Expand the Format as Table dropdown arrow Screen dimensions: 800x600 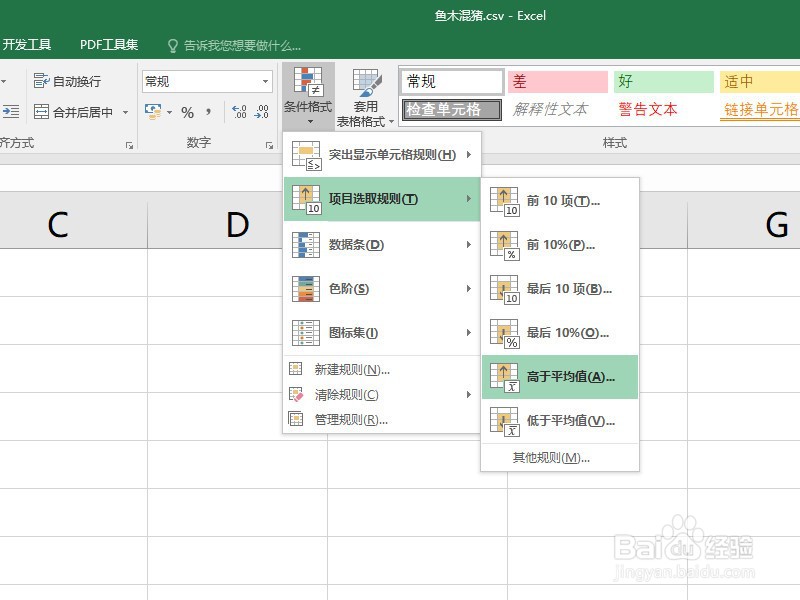coord(391,122)
